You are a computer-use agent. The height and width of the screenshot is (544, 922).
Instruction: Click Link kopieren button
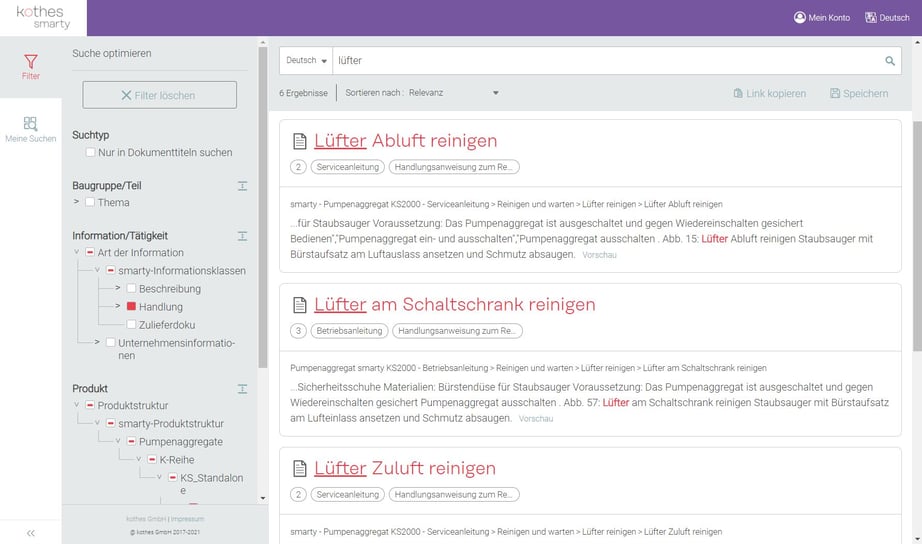pyautogui.click(x=770, y=94)
